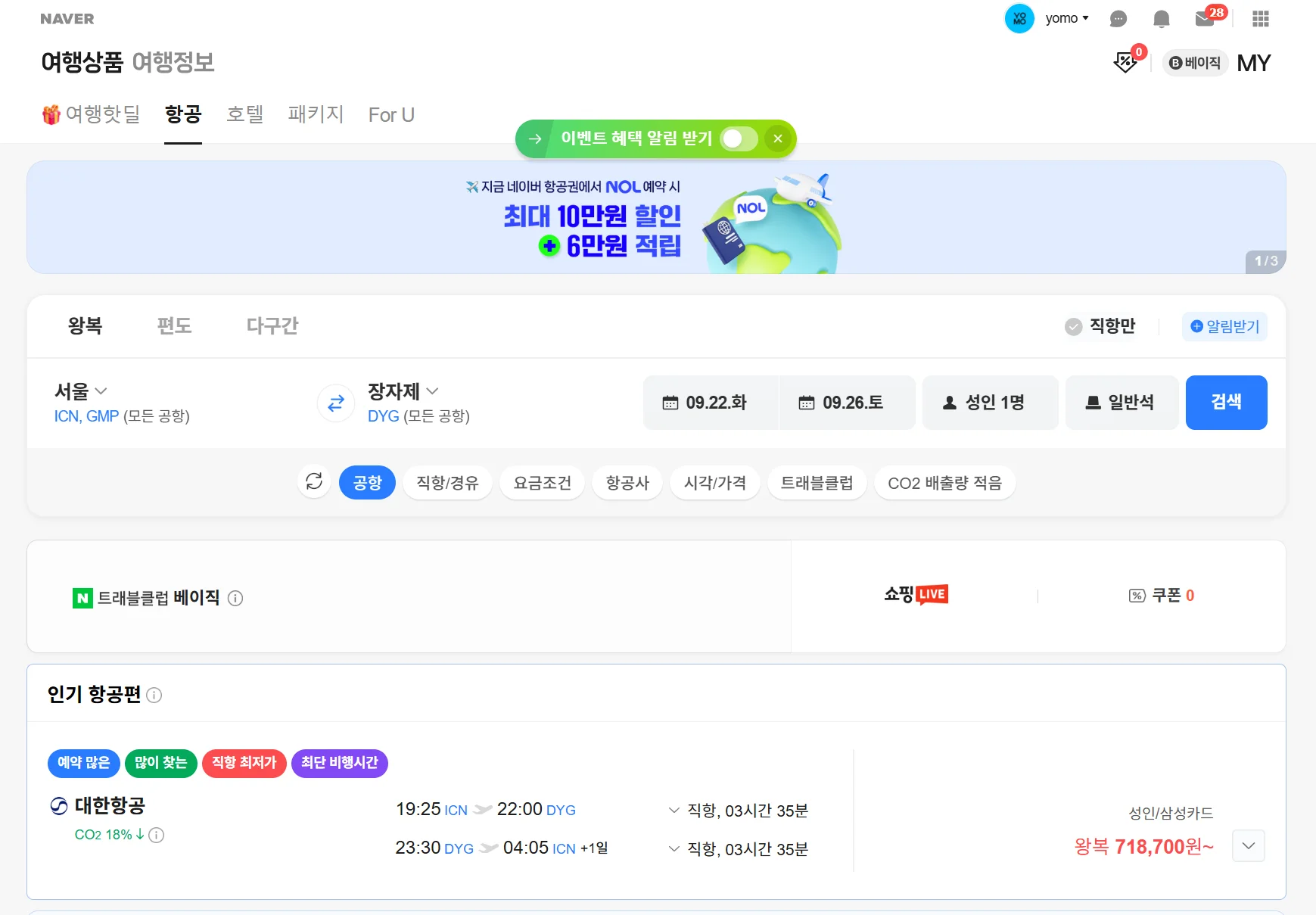Open the 서울 departure city dropdown

pyautogui.click(x=81, y=391)
